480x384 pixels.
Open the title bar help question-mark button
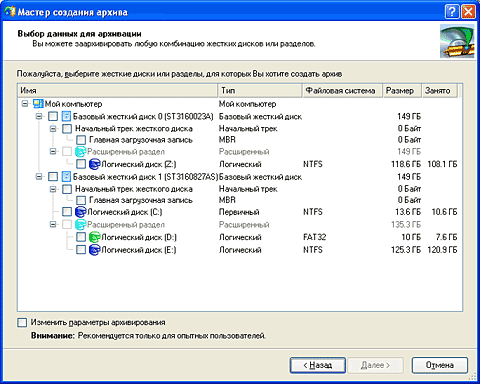452,12
